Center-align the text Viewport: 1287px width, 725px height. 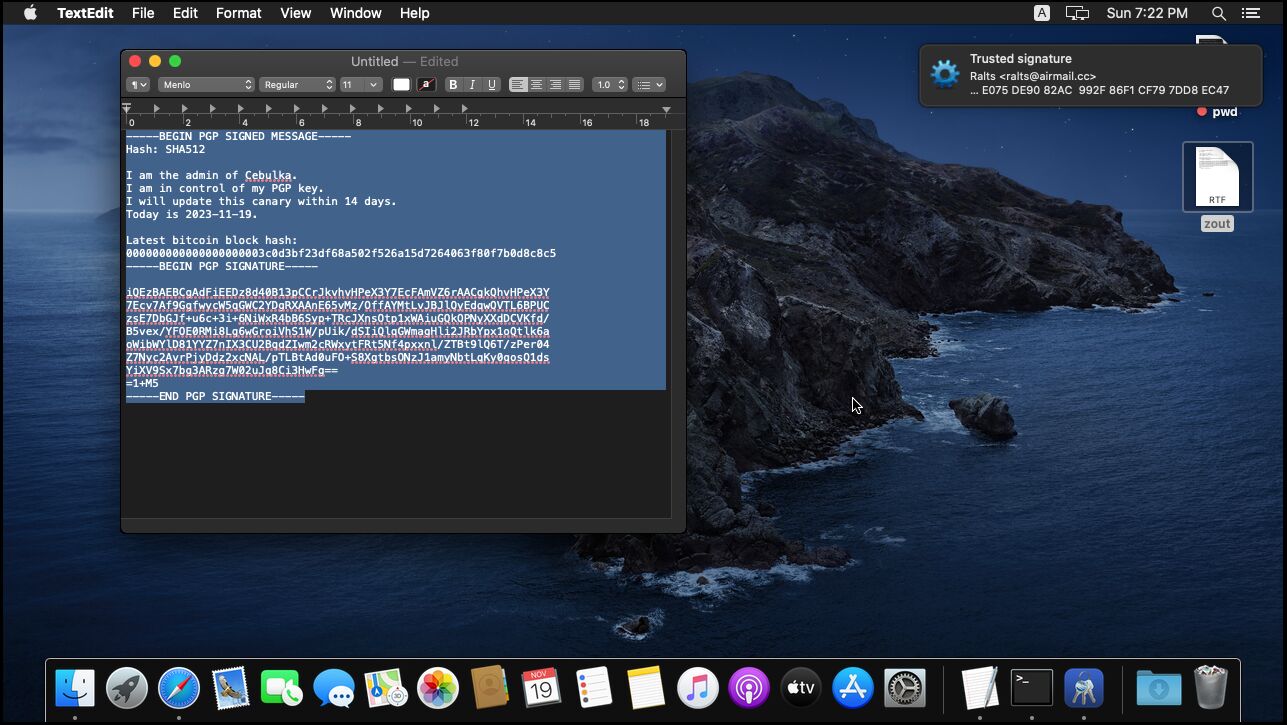click(537, 85)
